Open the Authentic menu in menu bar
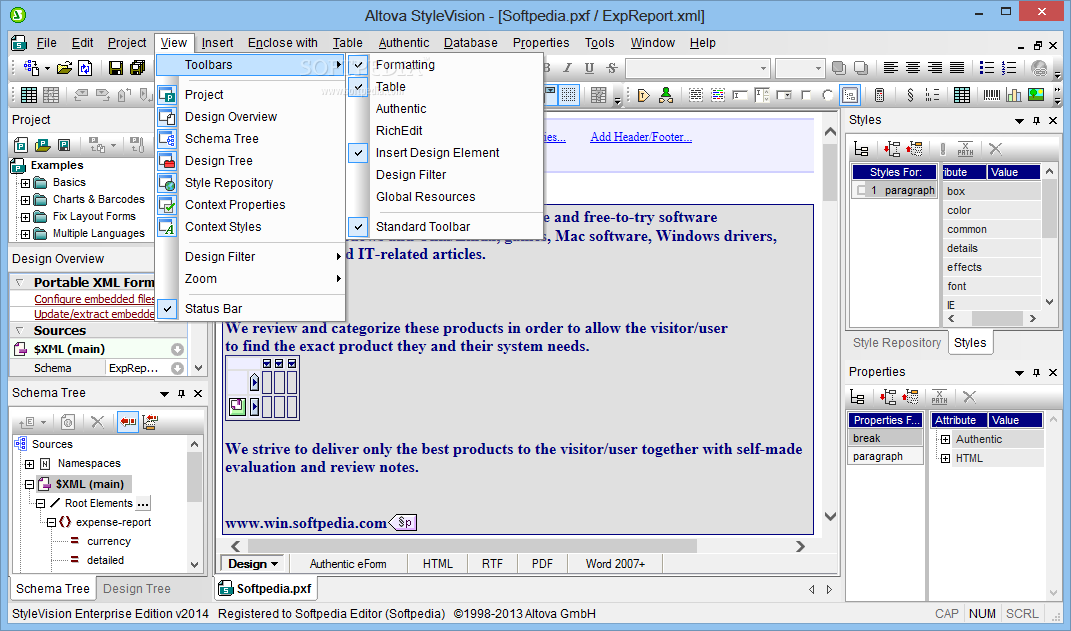 coord(404,42)
